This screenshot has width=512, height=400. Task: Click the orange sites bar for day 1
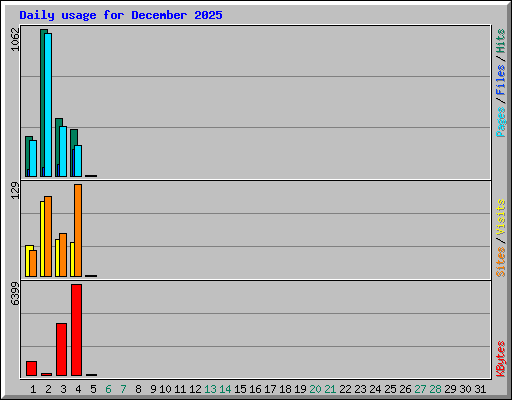coord(33,263)
